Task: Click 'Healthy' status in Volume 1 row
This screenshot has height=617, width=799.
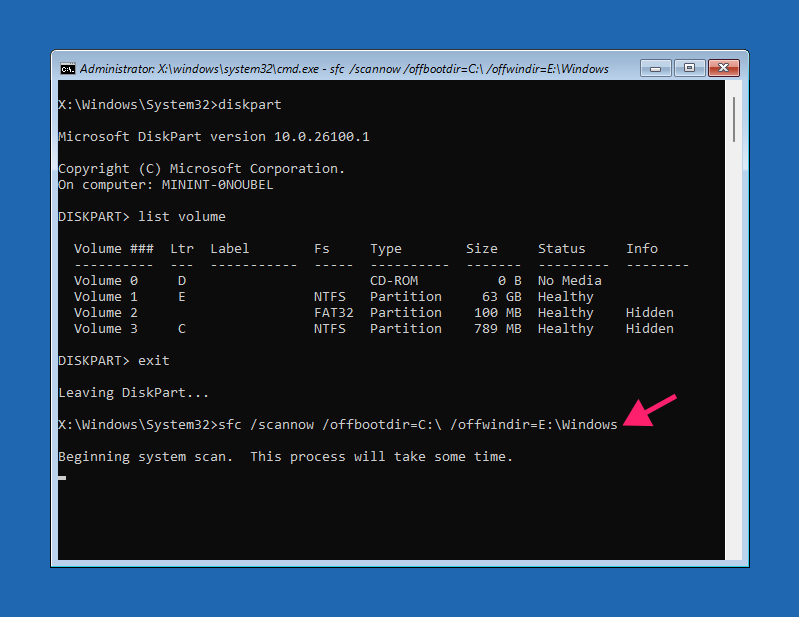Action: [x=566, y=297]
